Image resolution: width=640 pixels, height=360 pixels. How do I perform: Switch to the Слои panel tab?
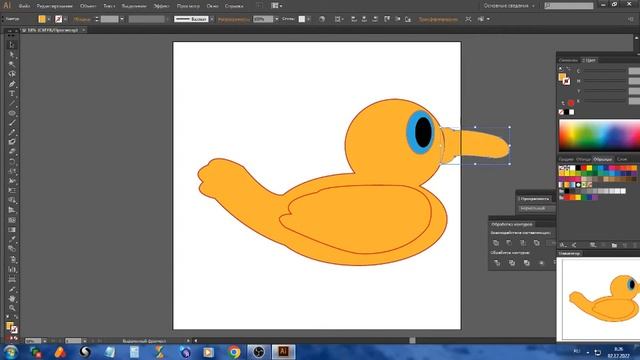click(622, 159)
